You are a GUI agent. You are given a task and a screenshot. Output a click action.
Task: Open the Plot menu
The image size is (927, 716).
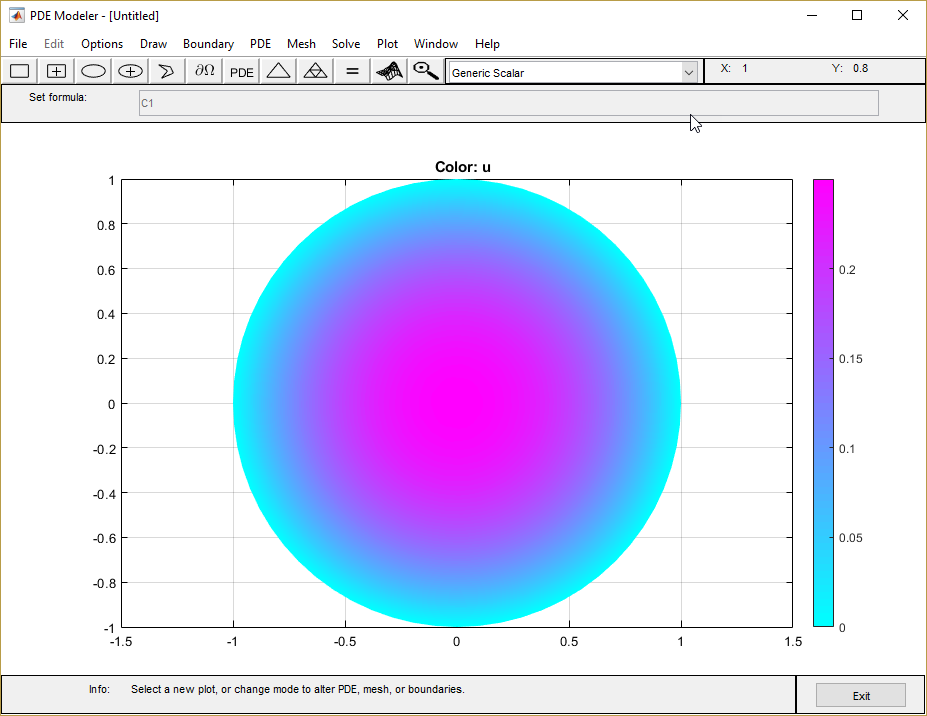387,44
